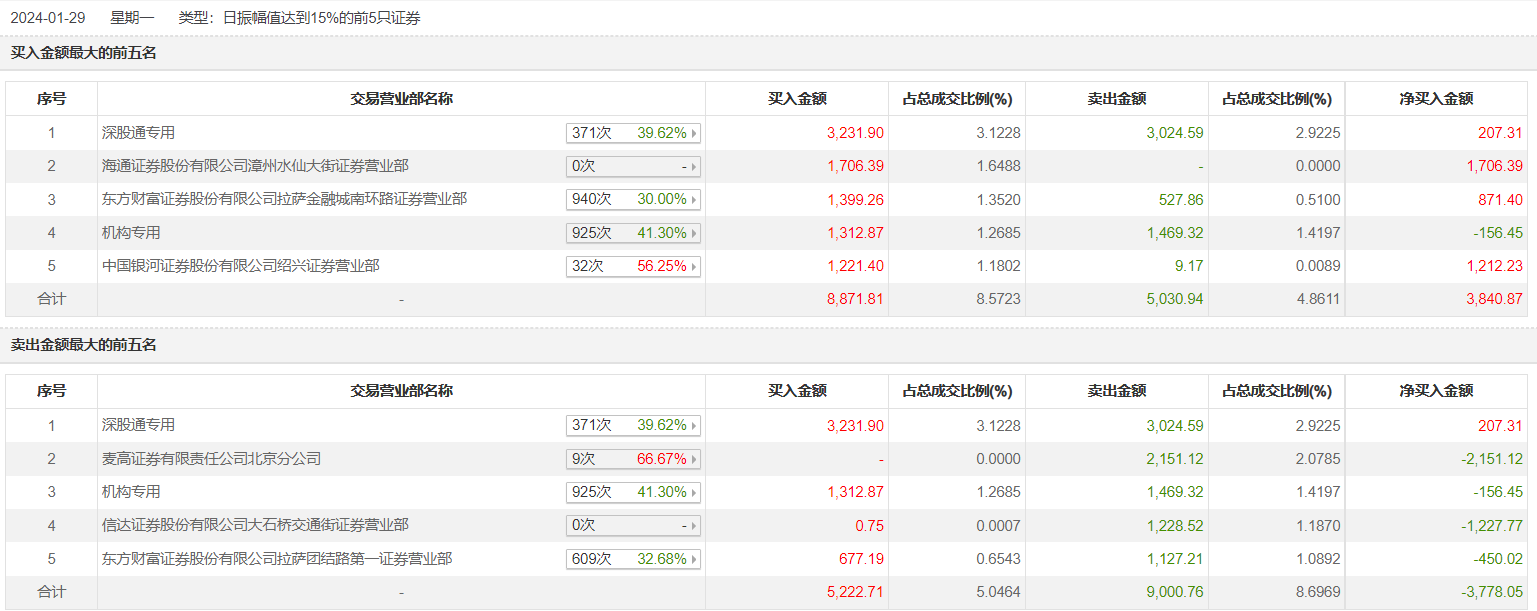Screen dimensions: 1537x611
Task: Open 东方财富拉萨金融城南环路证券营业部 link
Action: [284, 199]
